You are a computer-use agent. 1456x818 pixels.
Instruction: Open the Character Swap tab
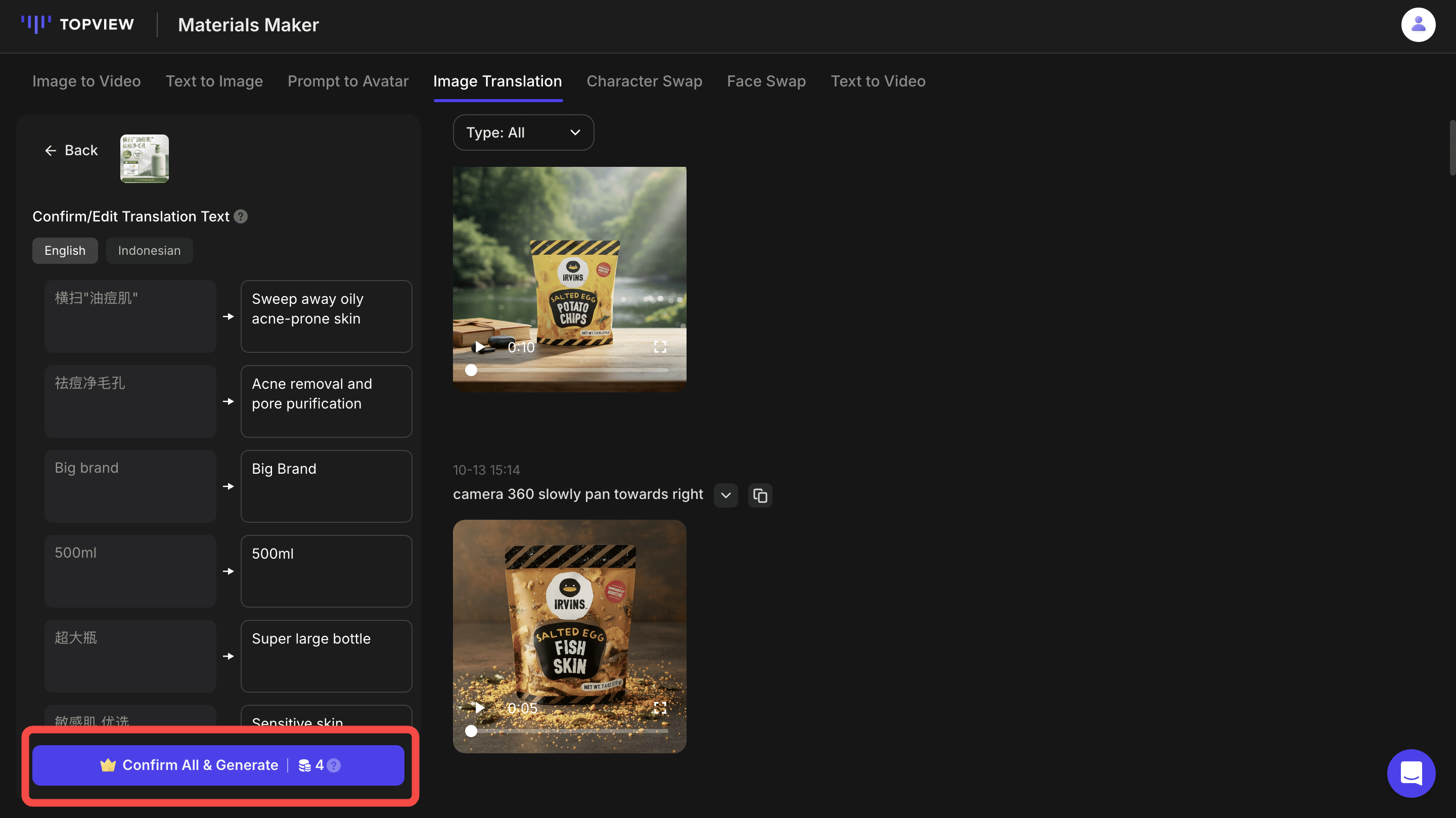click(644, 81)
